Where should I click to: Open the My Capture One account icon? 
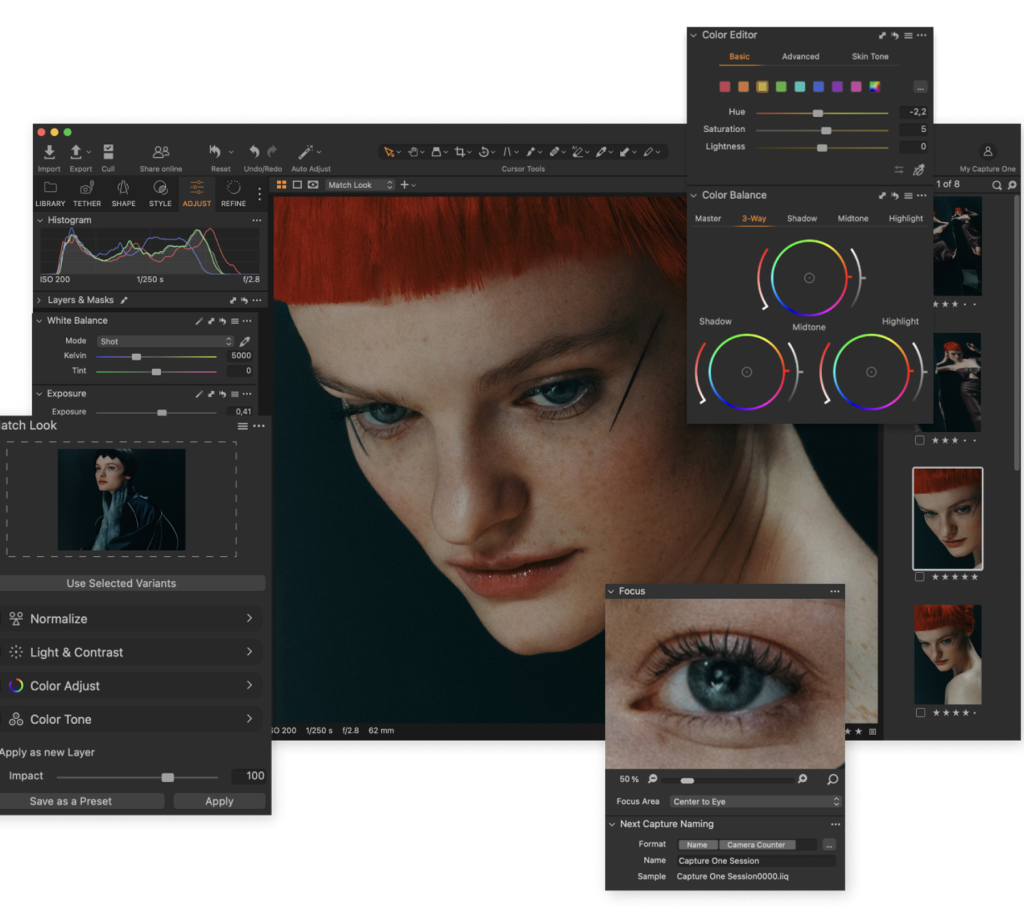click(987, 152)
